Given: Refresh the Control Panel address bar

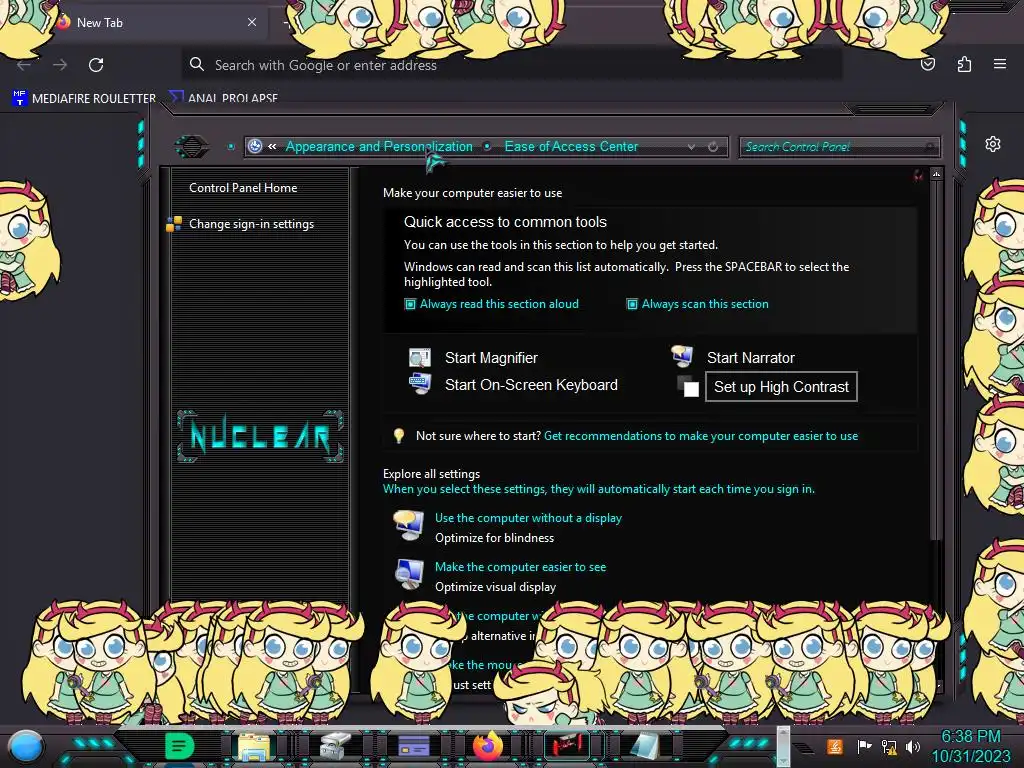Looking at the screenshot, I should coord(713,147).
